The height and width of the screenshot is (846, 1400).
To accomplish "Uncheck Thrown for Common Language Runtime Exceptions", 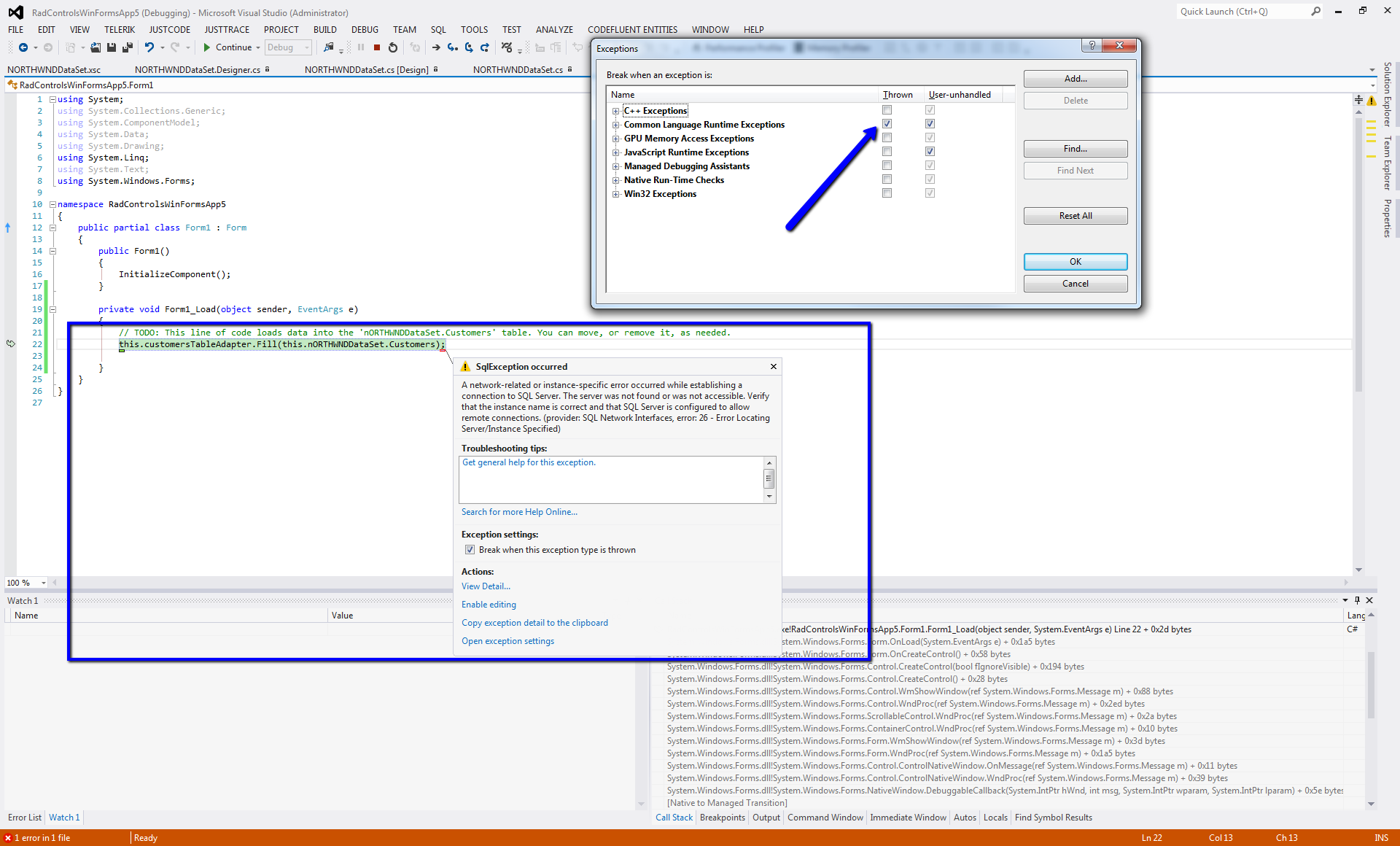I will (887, 124).
